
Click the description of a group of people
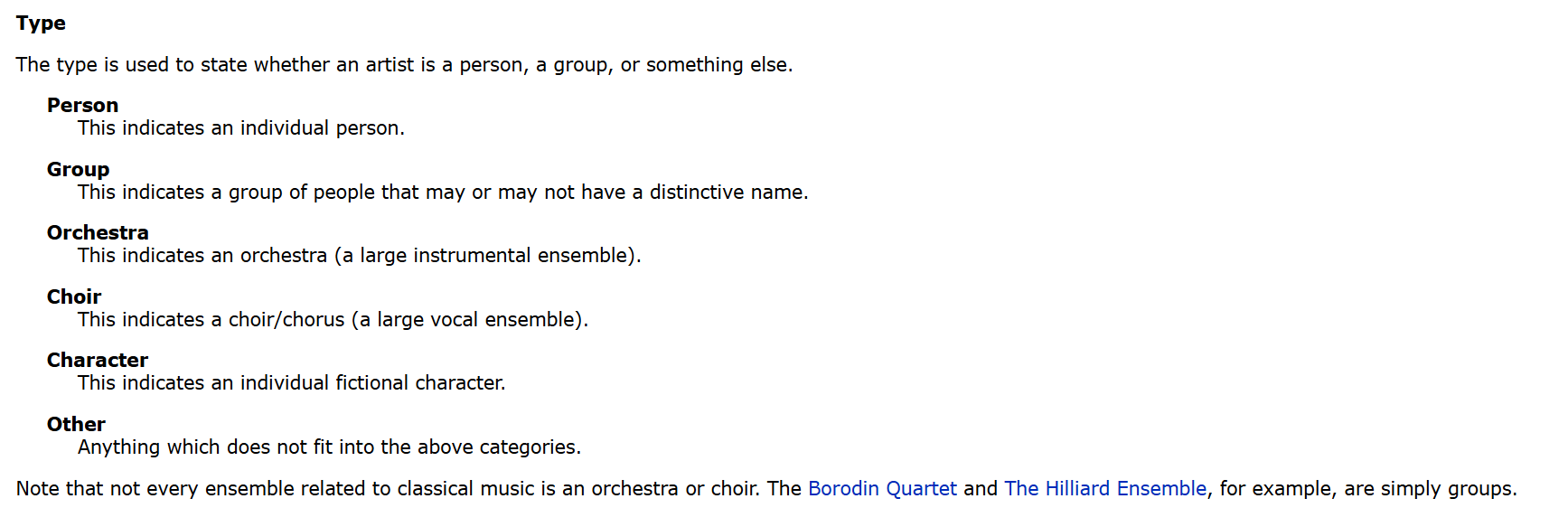443,193
